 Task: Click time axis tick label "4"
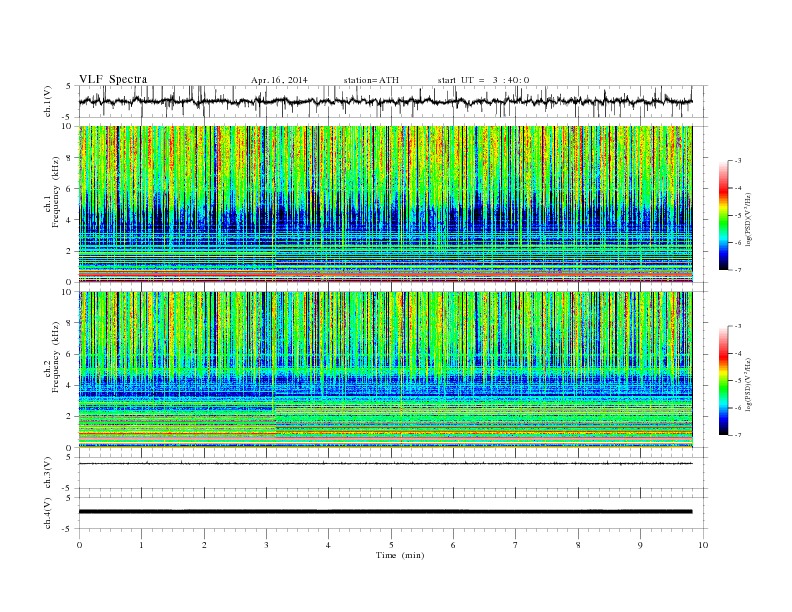point(328,545)
